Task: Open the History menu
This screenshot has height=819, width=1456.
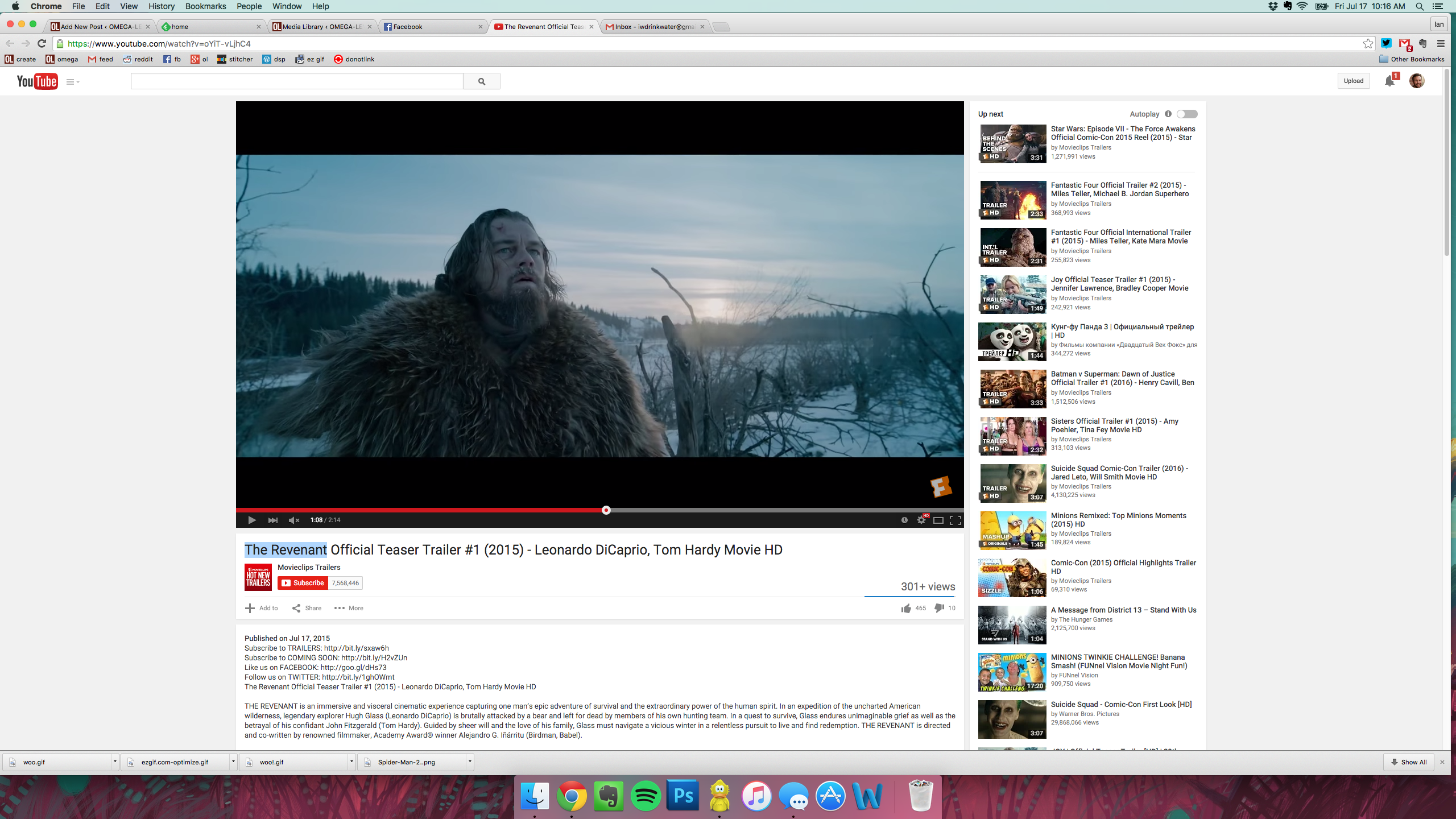Action: click(162, 6)
